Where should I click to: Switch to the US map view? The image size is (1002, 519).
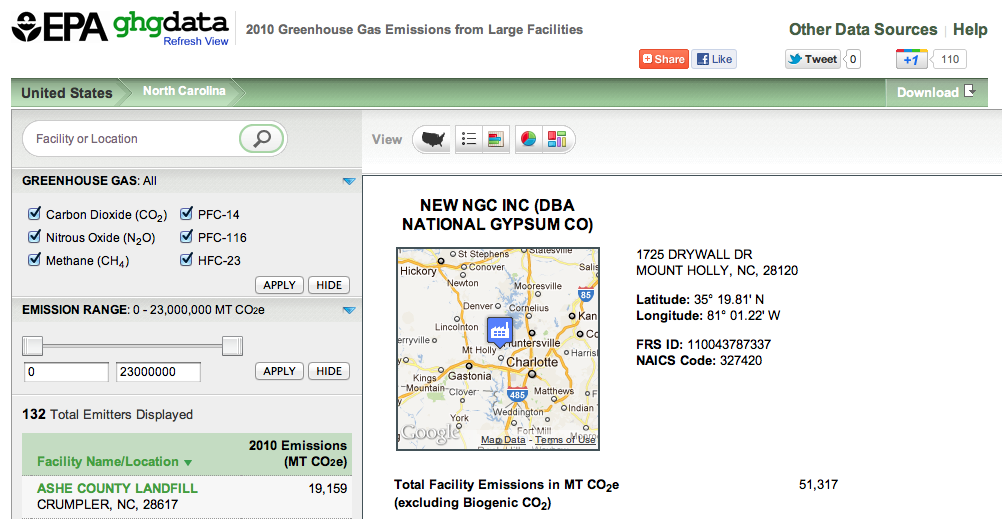pos(435,139)
